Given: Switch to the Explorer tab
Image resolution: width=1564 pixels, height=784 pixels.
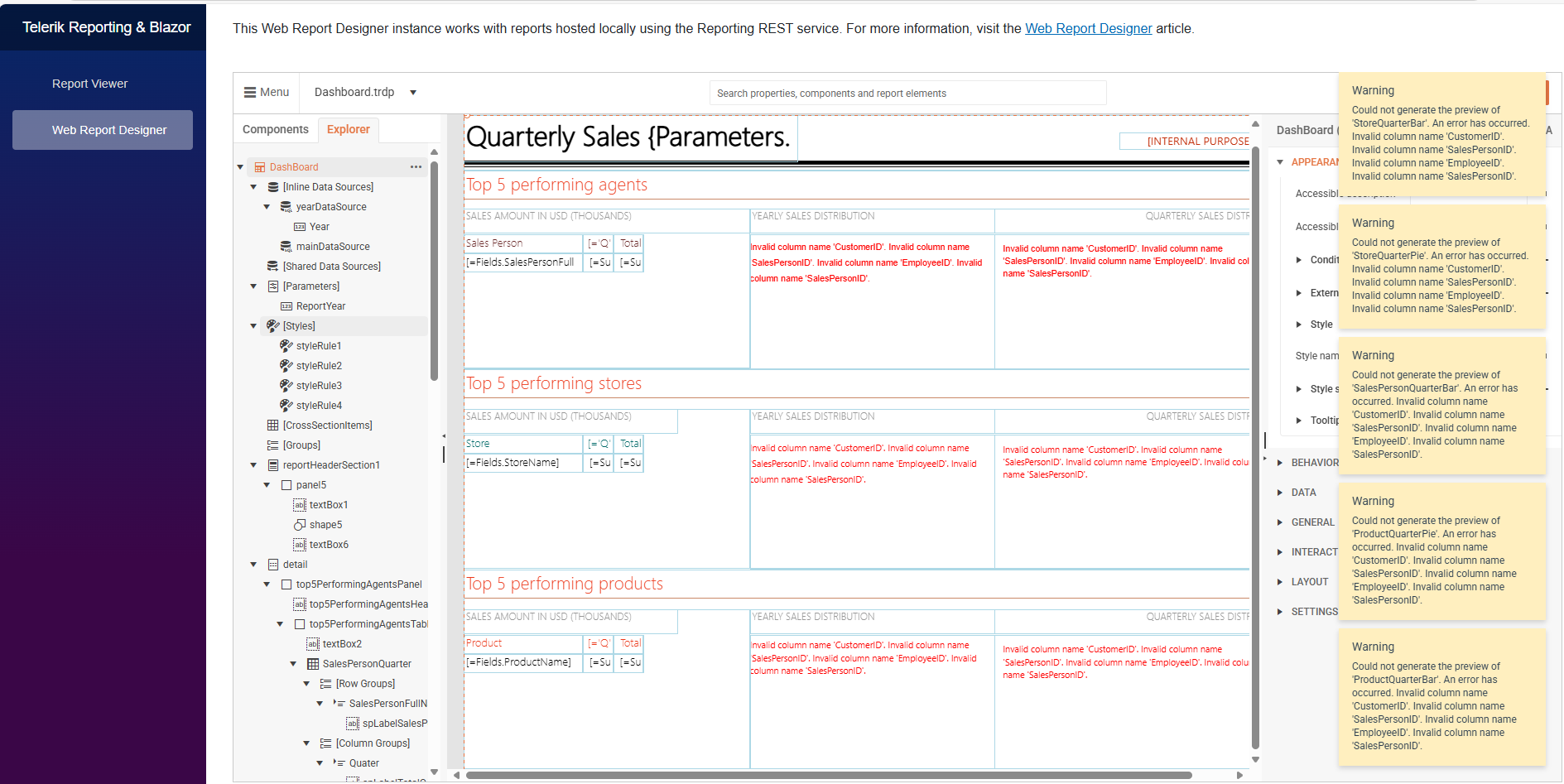Looking at the screenshot, I should pos(349,129).
